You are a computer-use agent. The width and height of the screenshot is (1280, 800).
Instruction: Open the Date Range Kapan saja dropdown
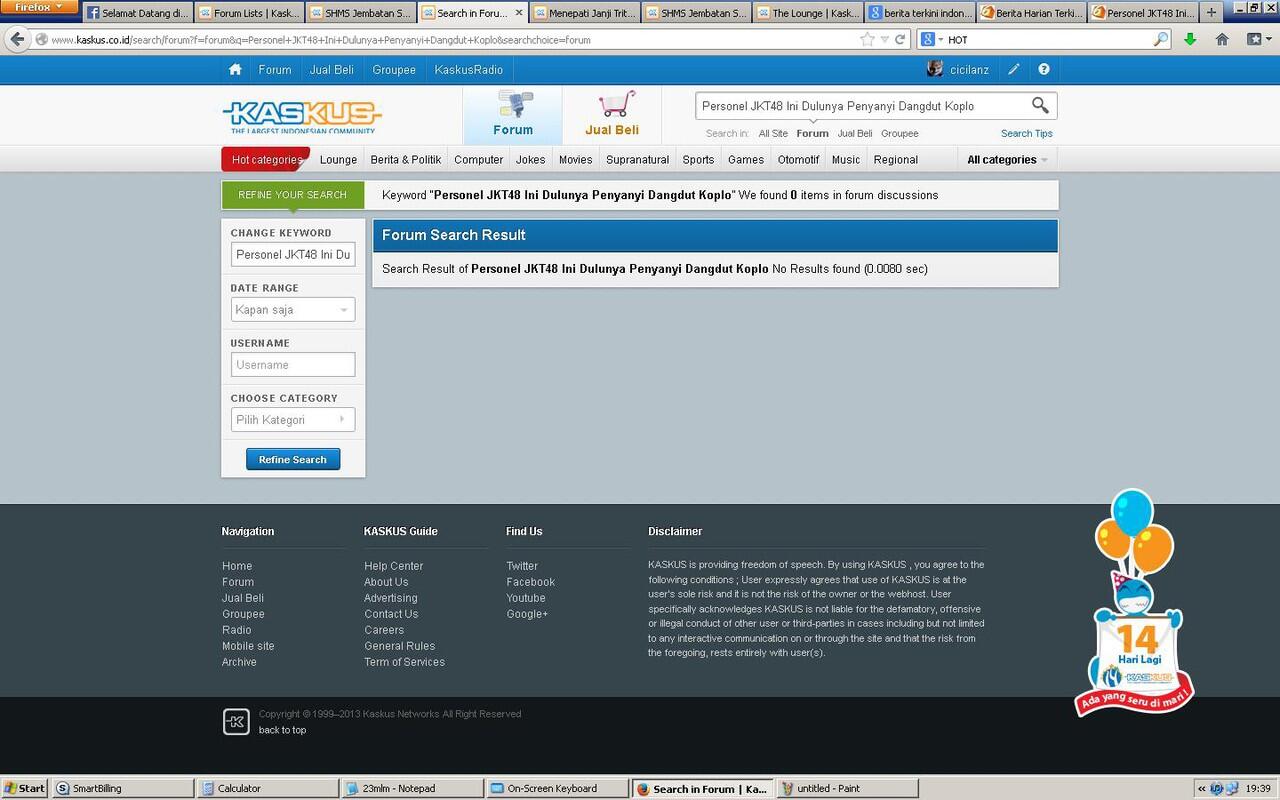pyautogui.click(x=293, y=310)
